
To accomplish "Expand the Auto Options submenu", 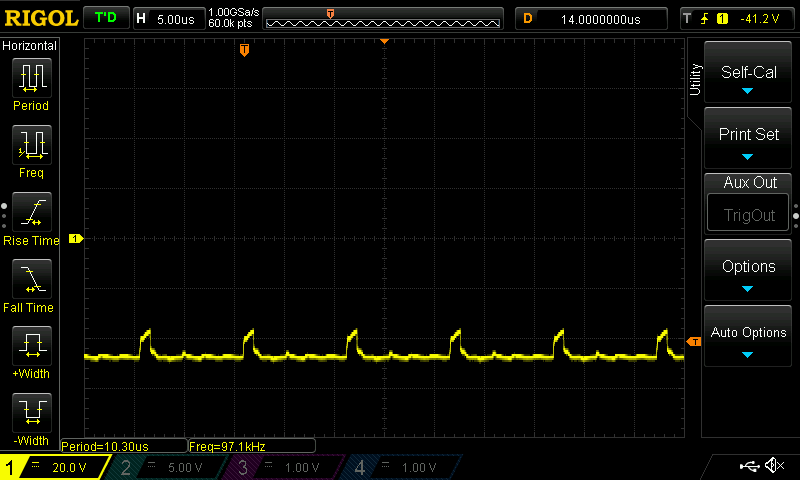I will click(x=748, y=336).
